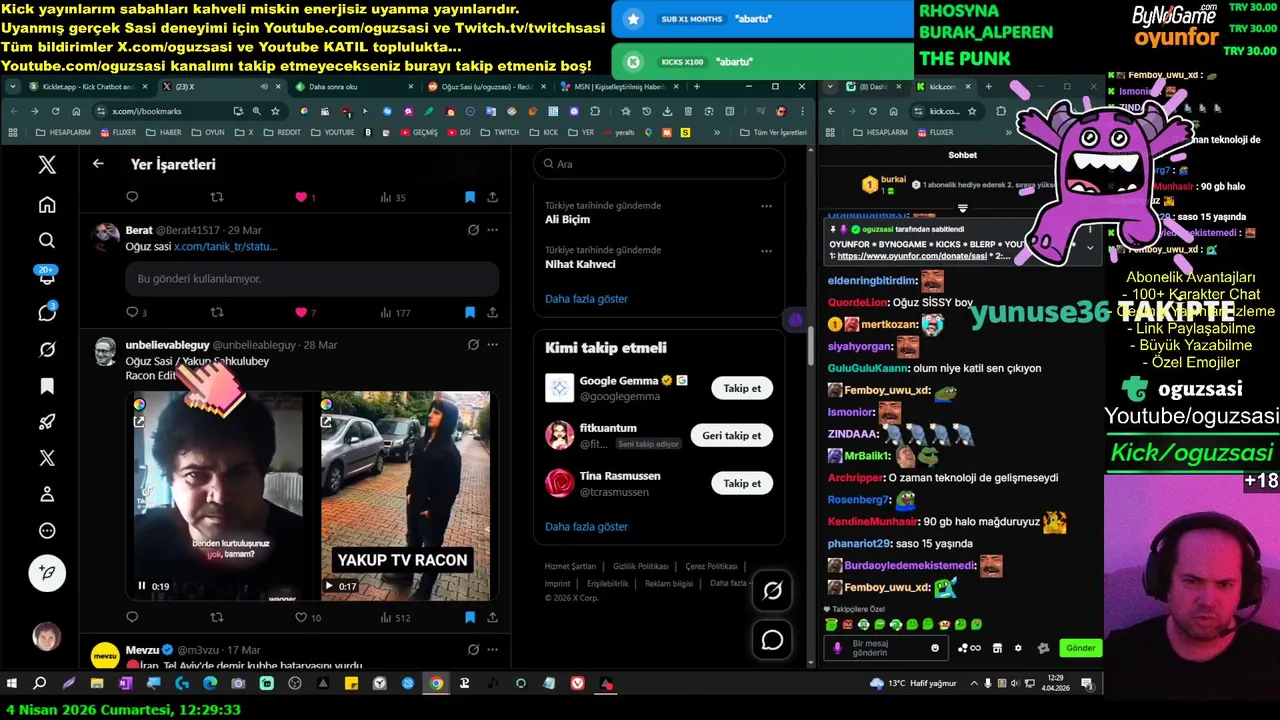Open oyunfor donate link in pinned message
Screen dimensions: 1280x720
[x=914, y=256]
